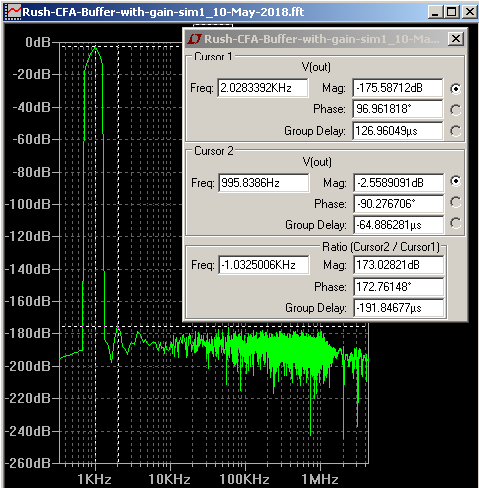The height and width of the screenshot is (488, 479).
Task: Maximize the FFT plot window
Action: pos(452,12)
